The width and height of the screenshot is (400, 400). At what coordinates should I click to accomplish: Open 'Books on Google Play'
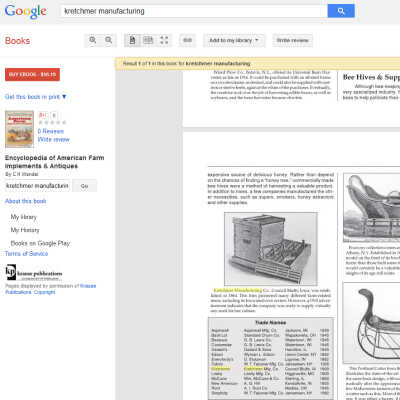click(40, 243)
